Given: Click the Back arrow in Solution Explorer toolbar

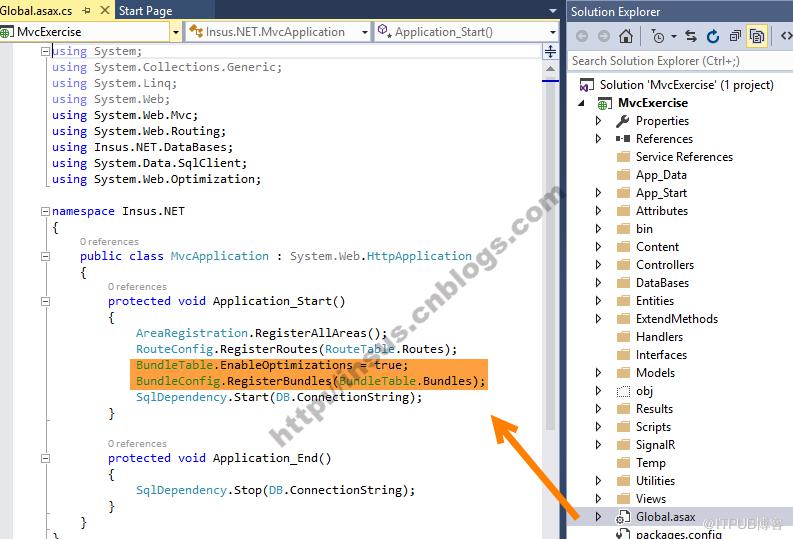Looking at the screenshot, I should (x=582, y=36).
